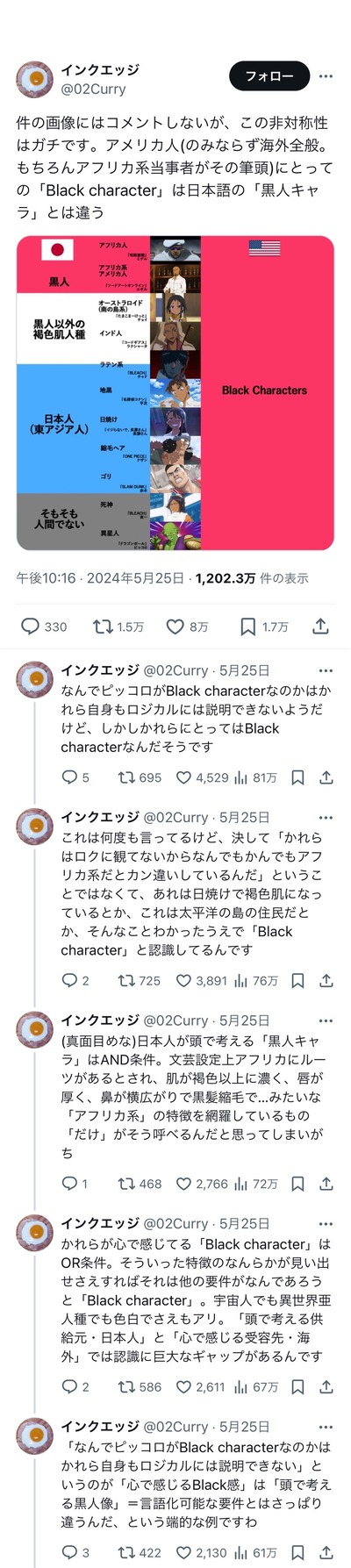Like the main tweet with 8万 likes

coord(188,626)
